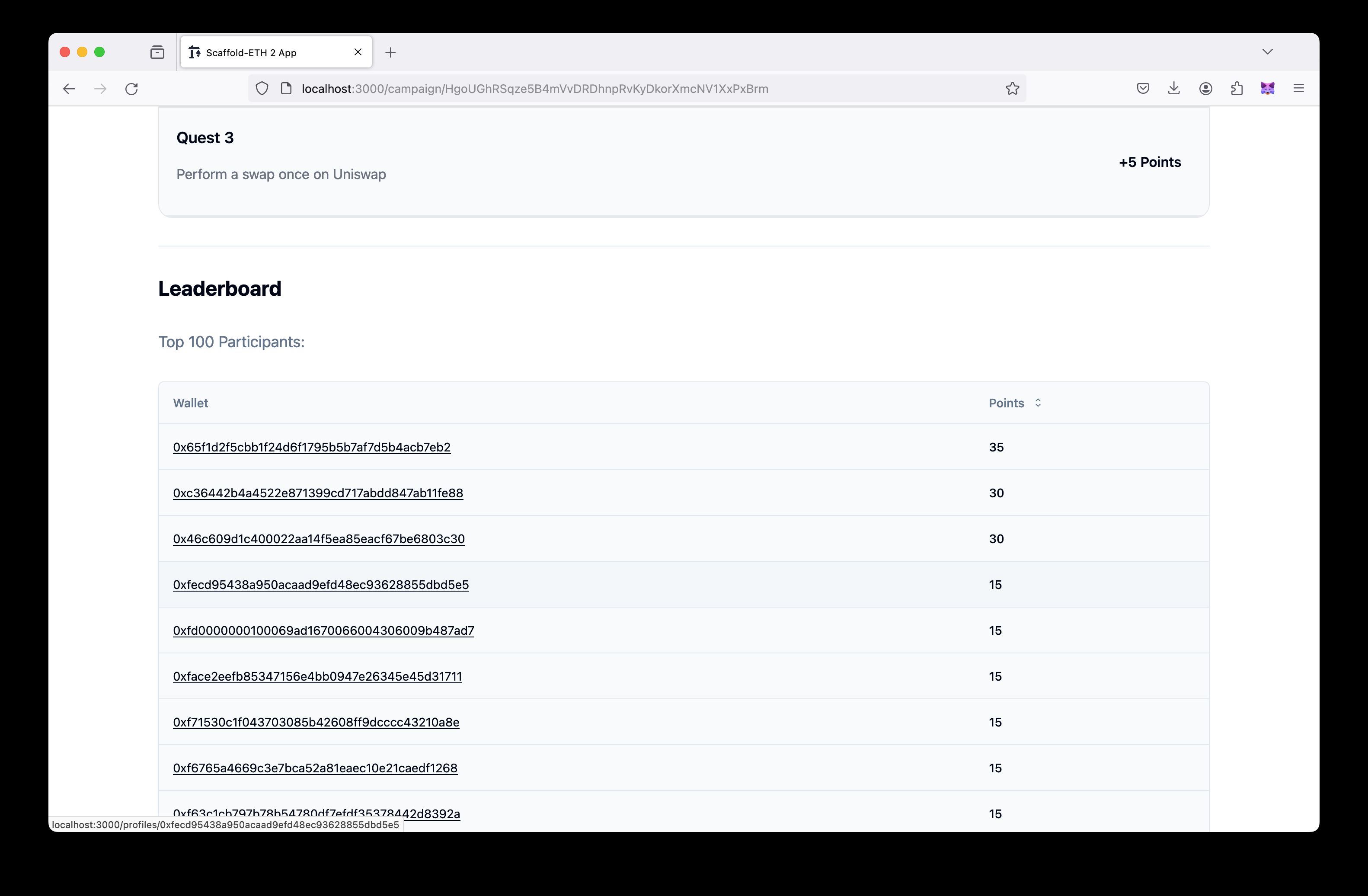Screen dimensions: 1368x896
Task: Open Firefox View recent browsing icon
Action: pyautogui.click(x=157, y=52)
